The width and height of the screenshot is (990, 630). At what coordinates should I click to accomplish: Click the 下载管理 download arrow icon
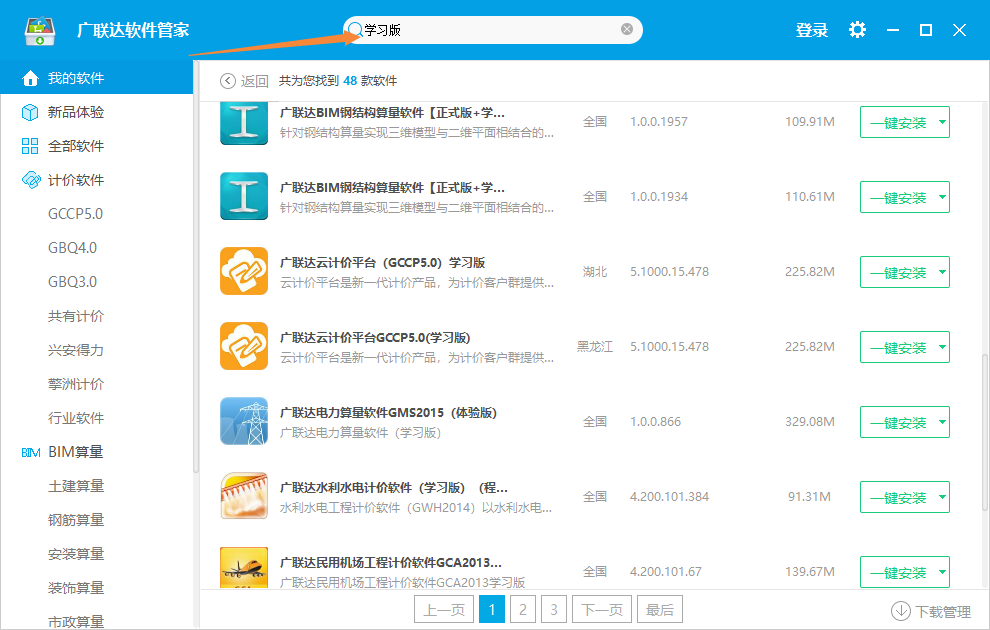coord(900,610)
